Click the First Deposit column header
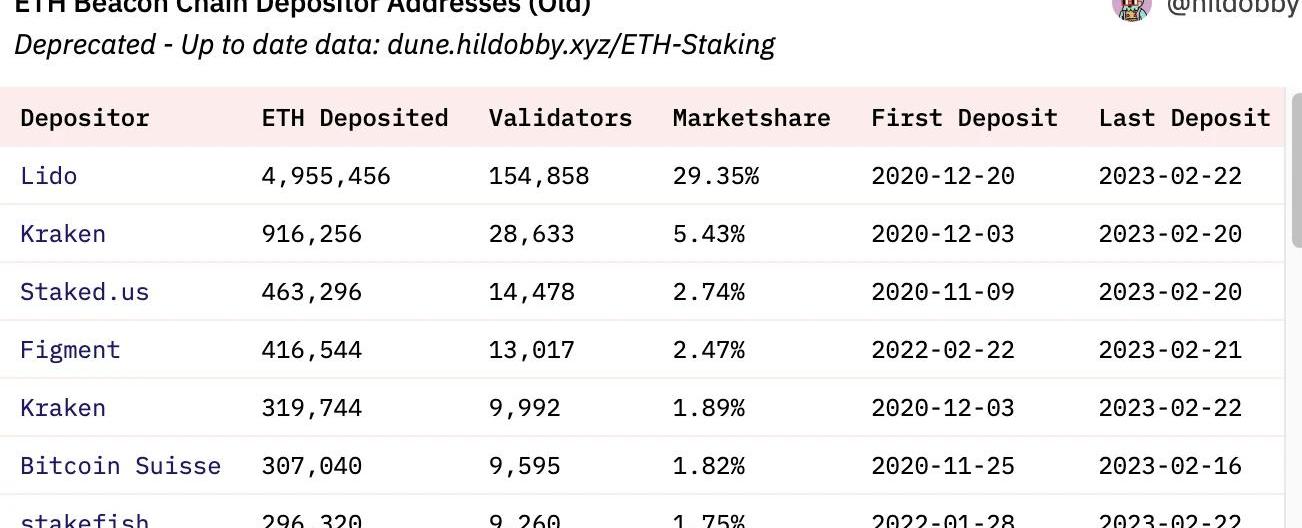This screenshot has height=528, width=1302. [964, 118]
